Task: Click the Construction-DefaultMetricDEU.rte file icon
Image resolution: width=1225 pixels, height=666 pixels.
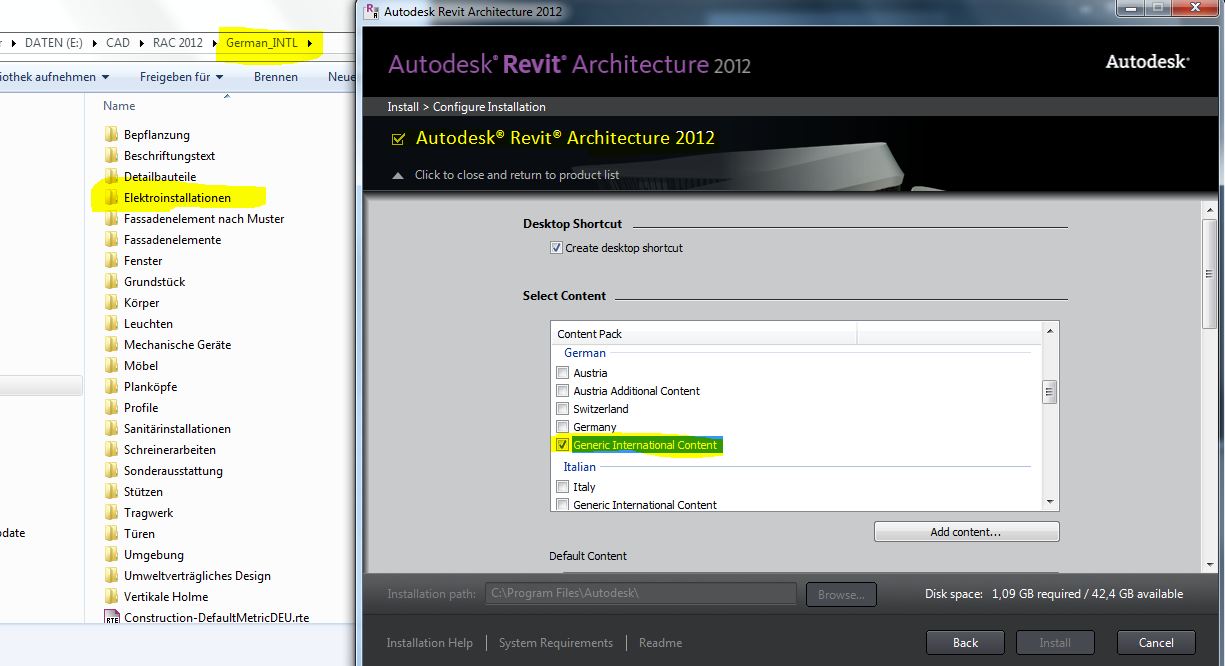Action: click(x=111, y=618)
